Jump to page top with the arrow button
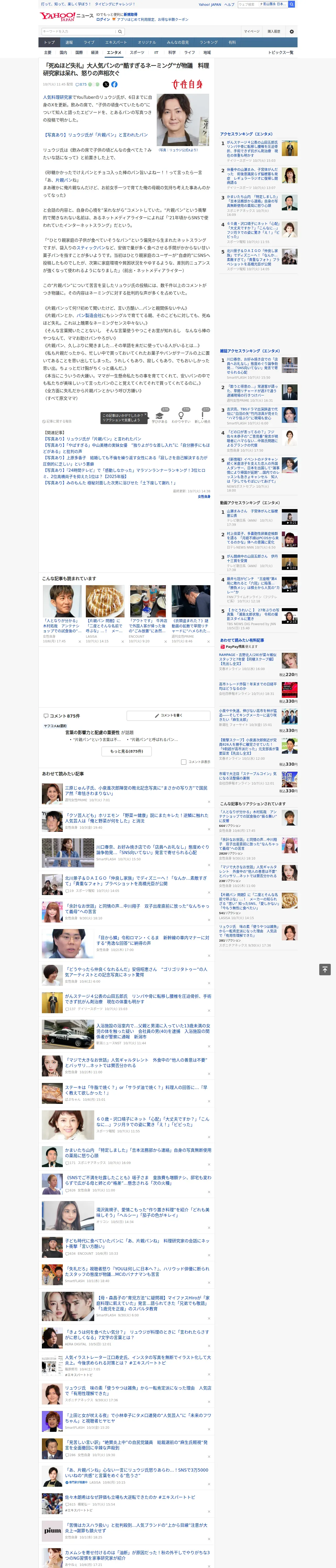The height and width of the screenshot is (1568, 336). (x=325, y=969)
